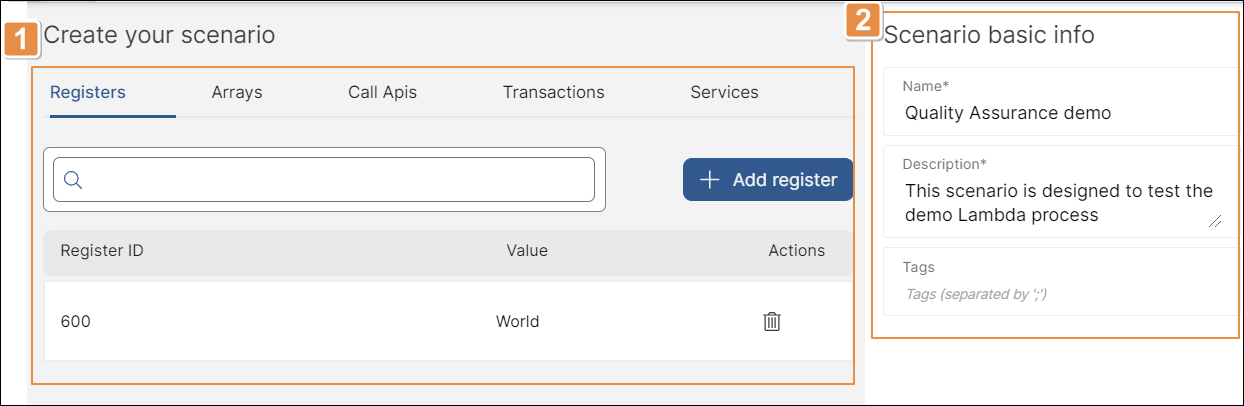The width and height of the screenshot is (1244, 406).
Task: Click the World value cell
Action: pos(517,322)
